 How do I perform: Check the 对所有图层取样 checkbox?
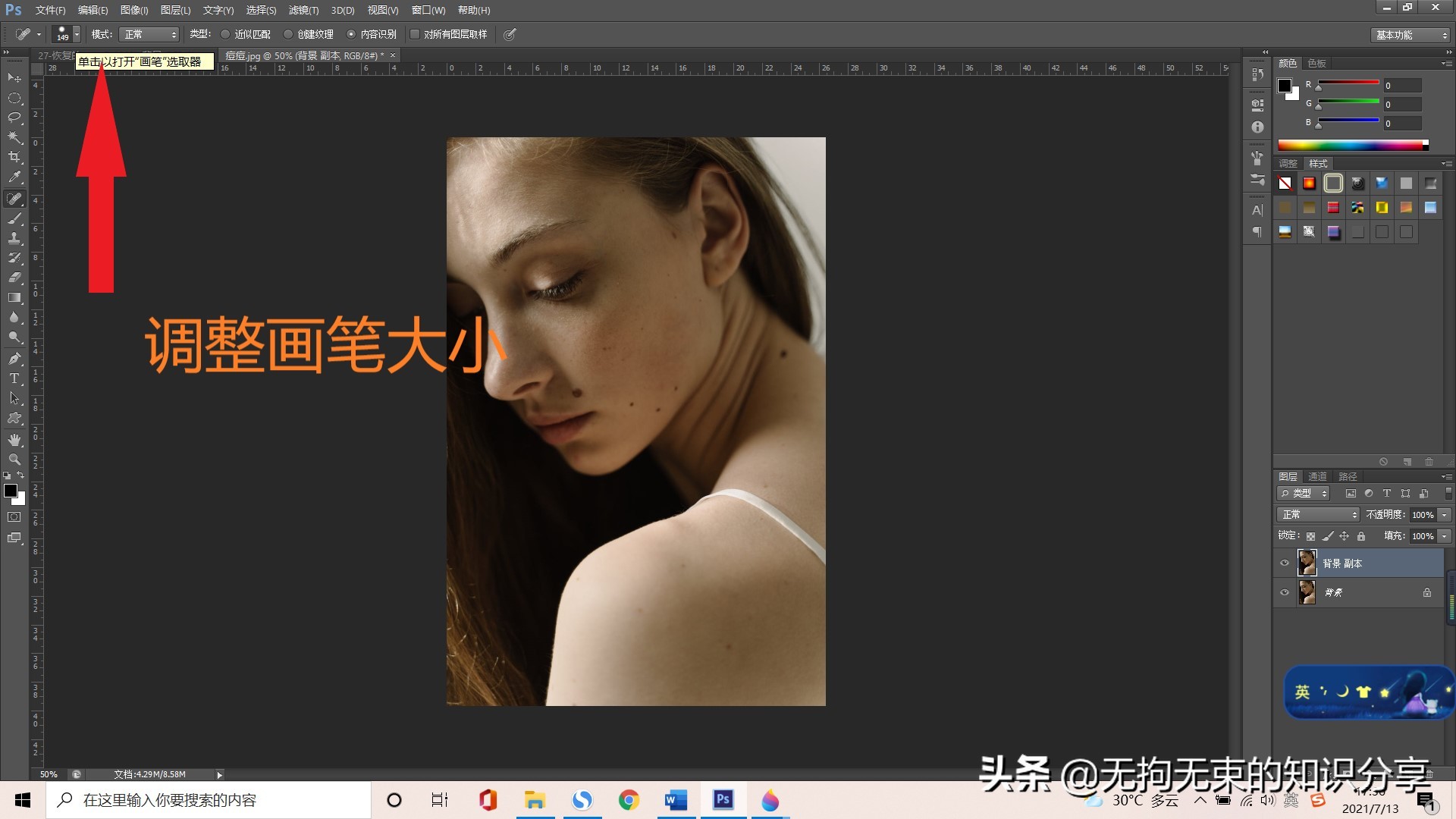(x=415, y=34)
